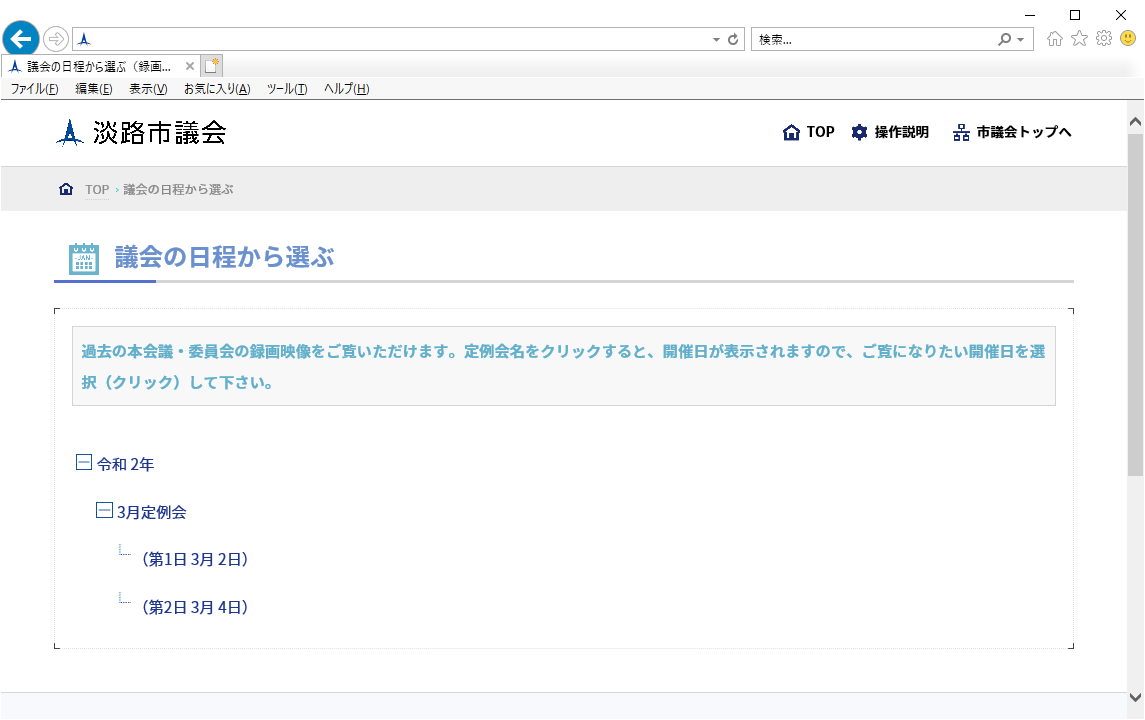Open browser tools gear icon
The height and width of the screenshot is (720, 1145).
click(1104, 39)
